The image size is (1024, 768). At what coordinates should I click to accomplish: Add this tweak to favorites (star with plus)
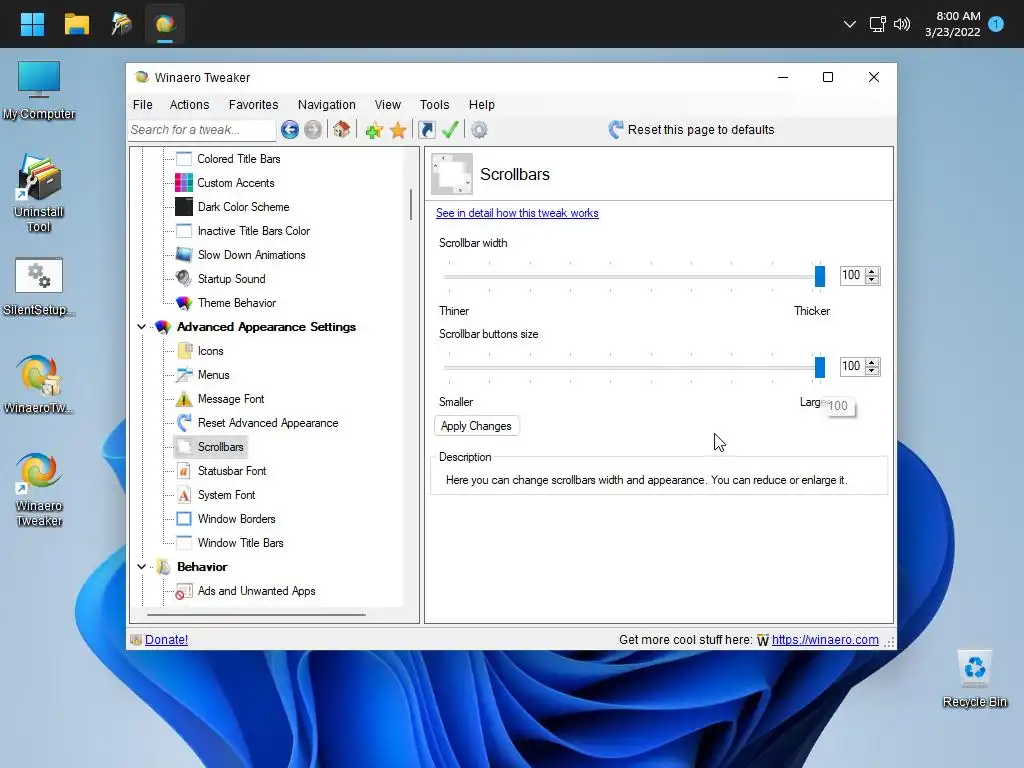pyautogui.click(x=374, y=130)
